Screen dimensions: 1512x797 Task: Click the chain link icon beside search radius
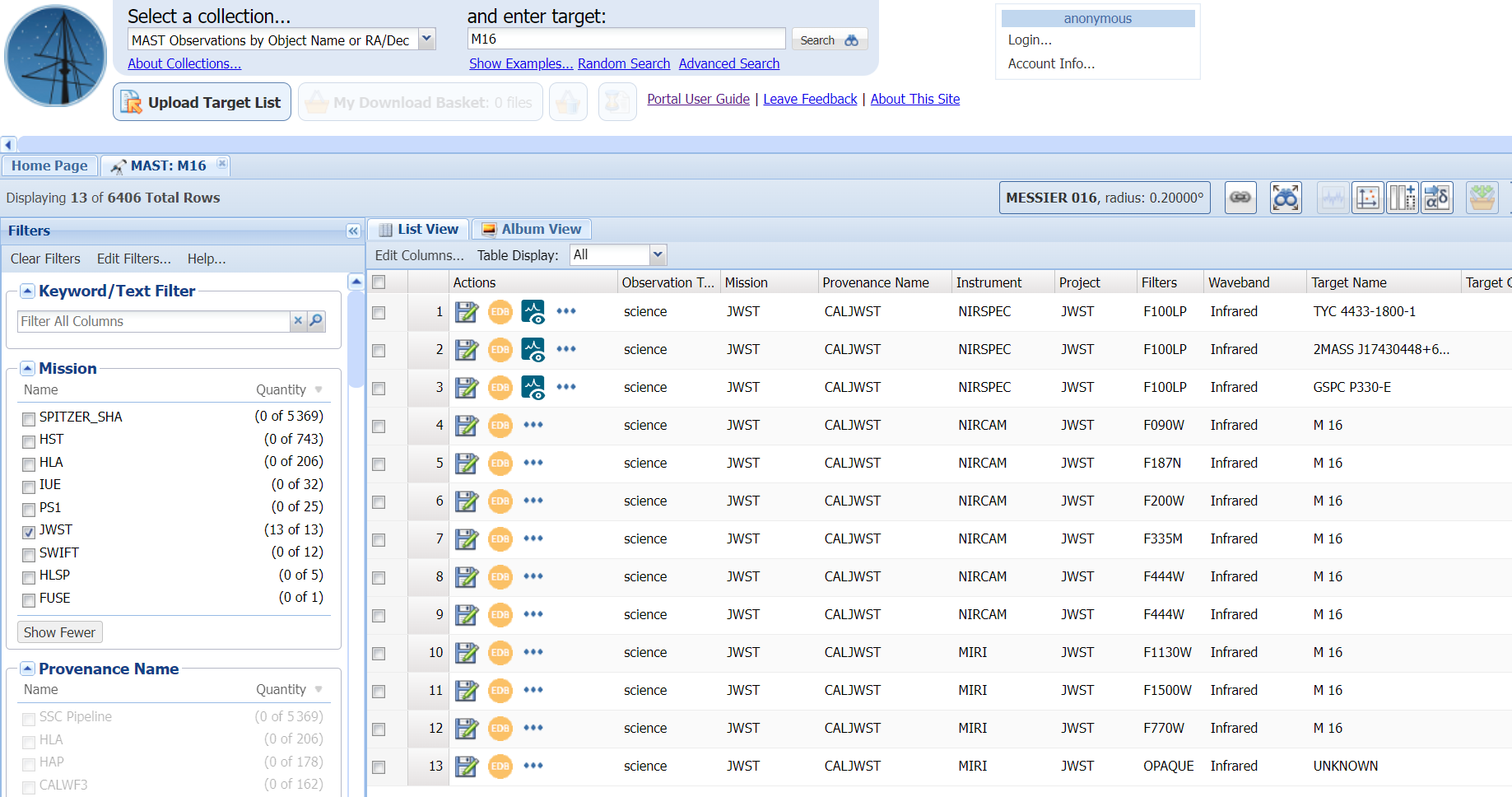point(1240,198)
